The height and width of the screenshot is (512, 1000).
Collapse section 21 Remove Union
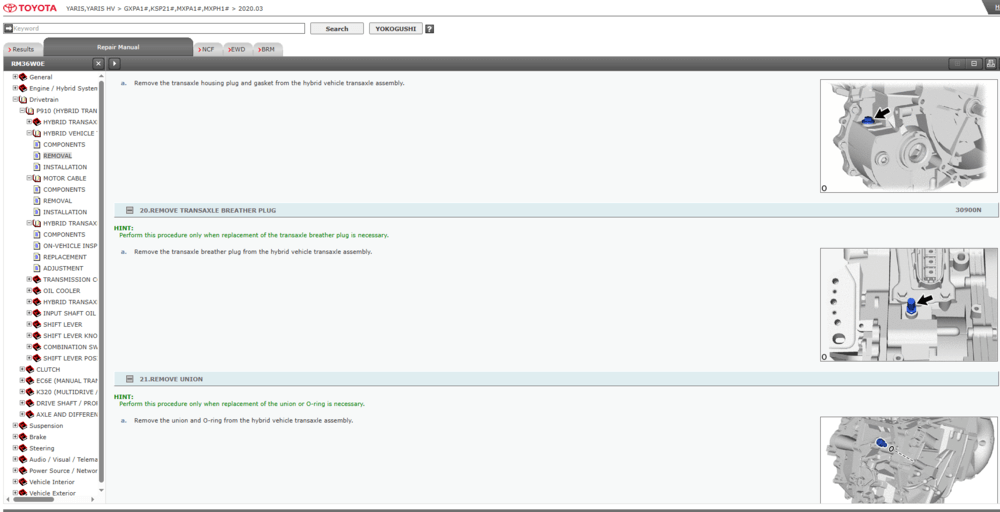click(130, 379)
